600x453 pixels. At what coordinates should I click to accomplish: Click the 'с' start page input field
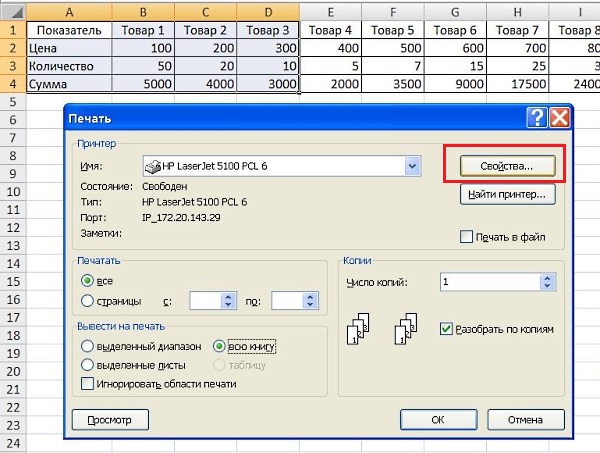click(x=205, y=300)
